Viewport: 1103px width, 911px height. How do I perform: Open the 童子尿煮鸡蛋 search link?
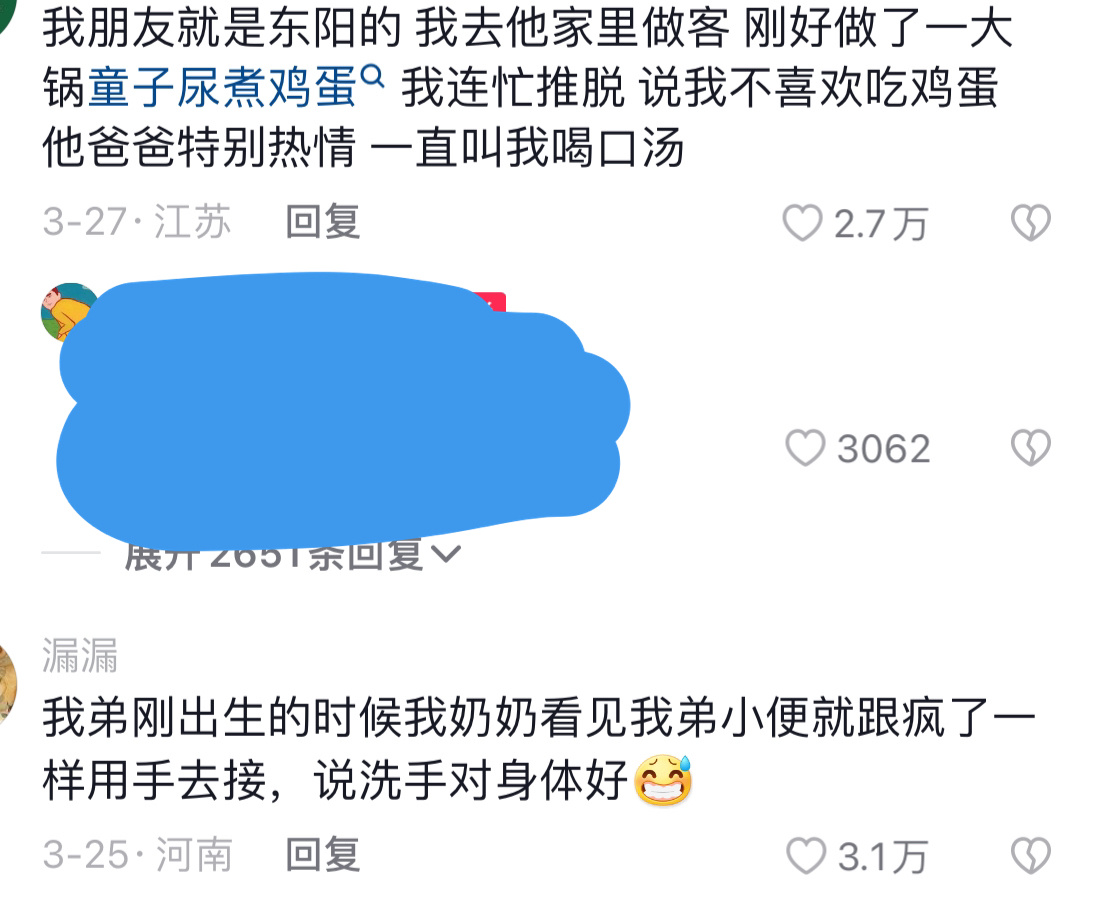pos(223,89)
